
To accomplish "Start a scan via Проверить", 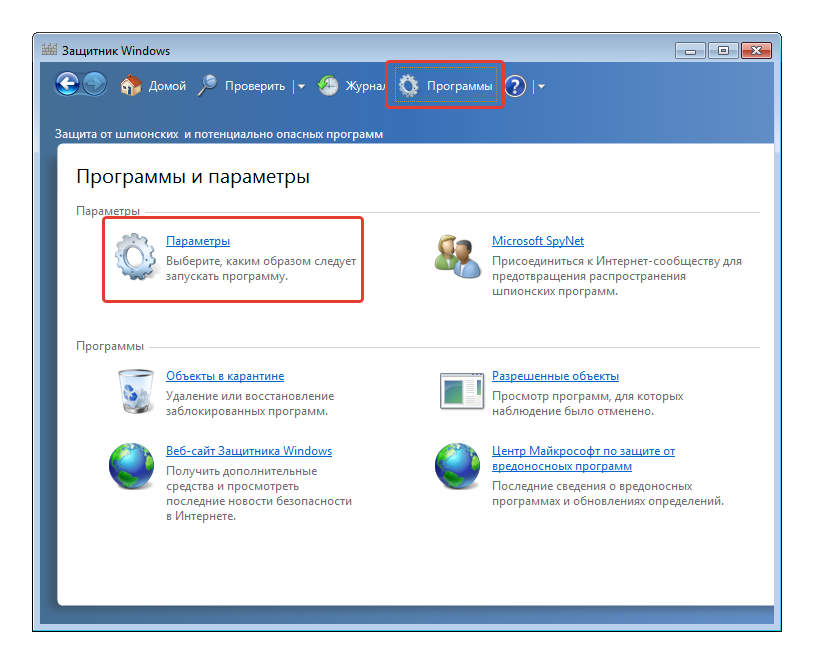I will click(255, 86).
